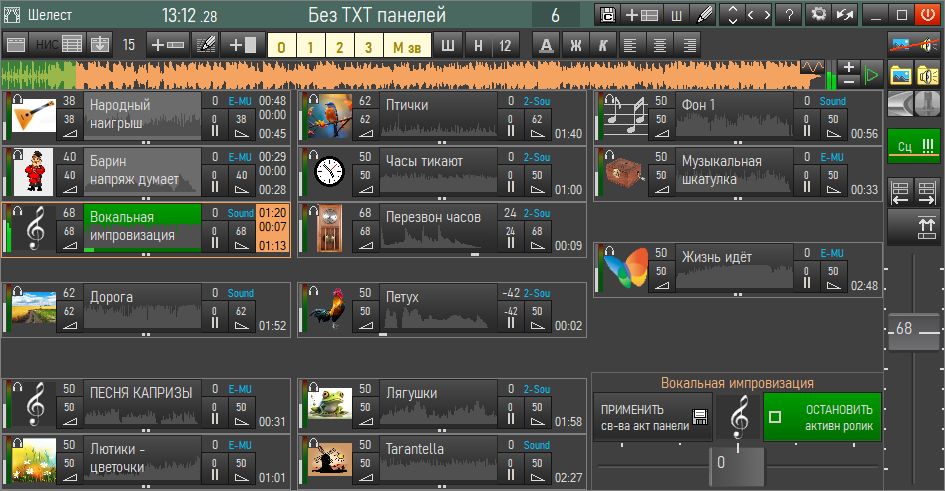The height and width of the screenshot is (491, 945).
Task: Click the Ш button next to Н
Action: [448, 45]
